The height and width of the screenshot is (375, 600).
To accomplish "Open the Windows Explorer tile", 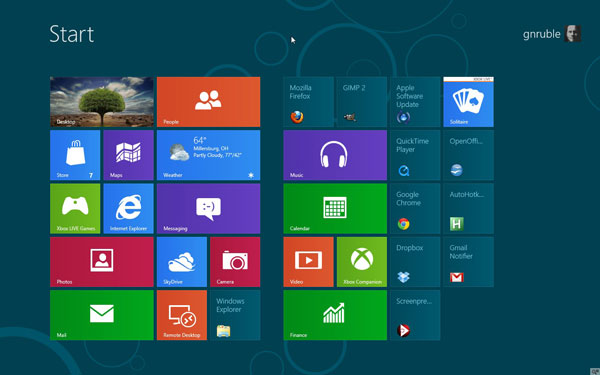I will click(235, 315).
